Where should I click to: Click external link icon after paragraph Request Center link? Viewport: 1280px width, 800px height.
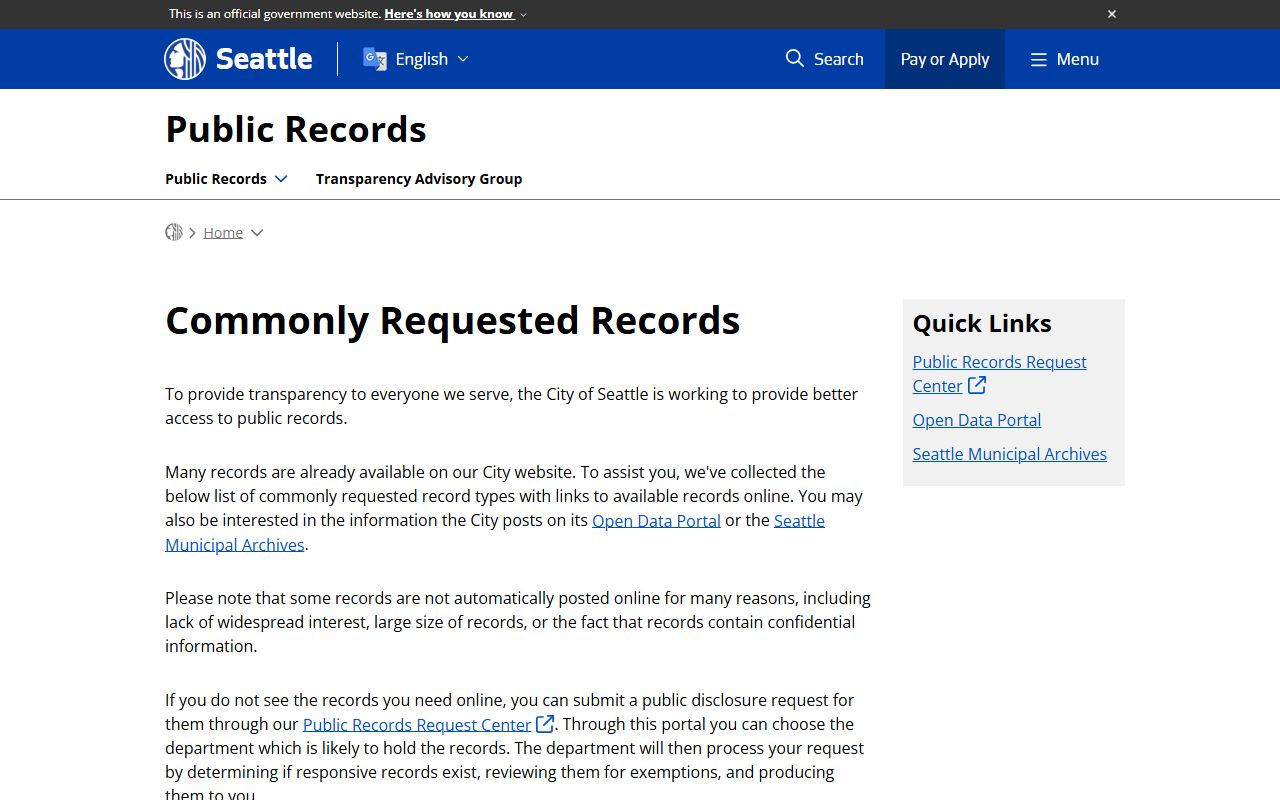pos(545,724)
